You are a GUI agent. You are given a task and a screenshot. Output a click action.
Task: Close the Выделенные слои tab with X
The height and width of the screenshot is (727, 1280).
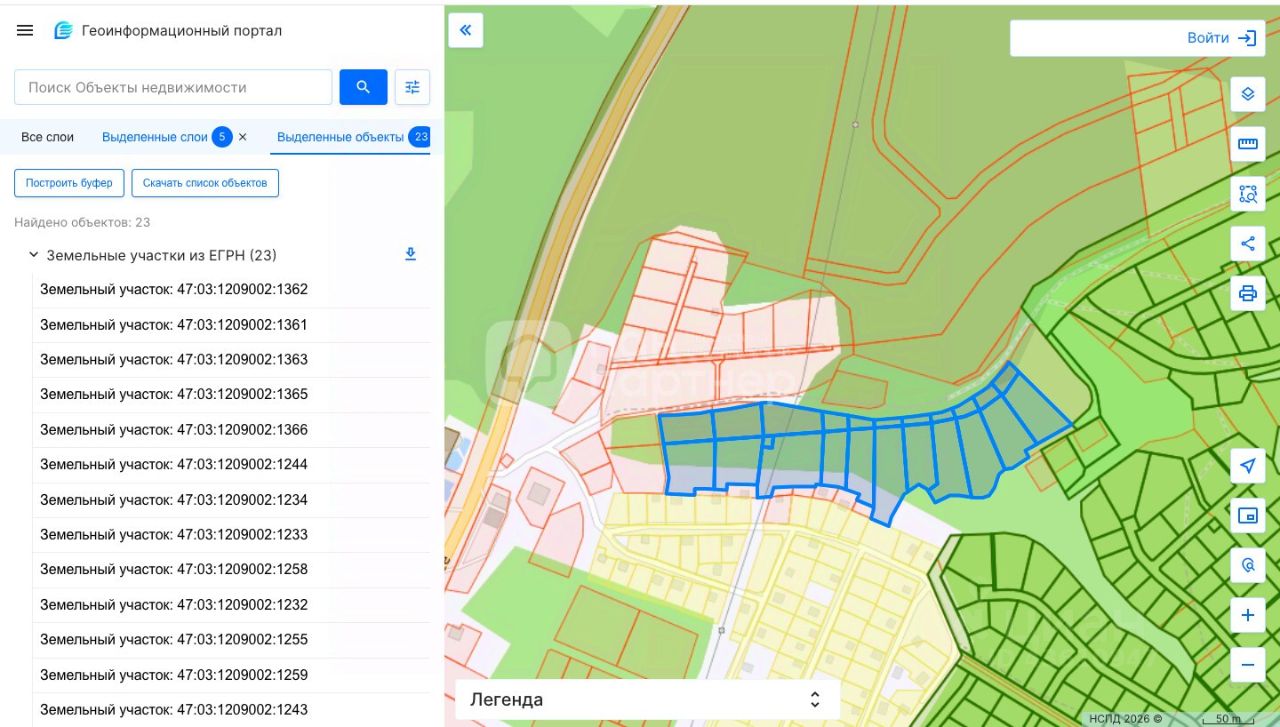242,137
